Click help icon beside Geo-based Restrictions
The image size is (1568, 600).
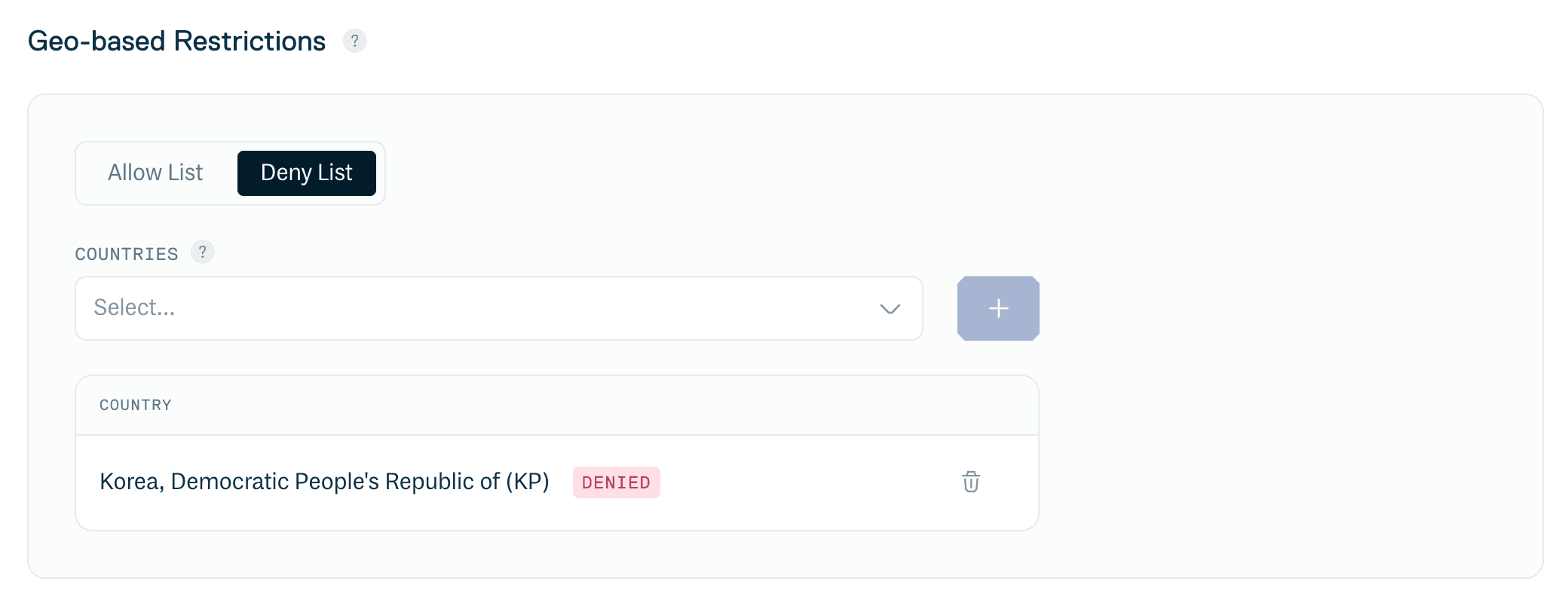pyautogui.click(x=354, y=41)
